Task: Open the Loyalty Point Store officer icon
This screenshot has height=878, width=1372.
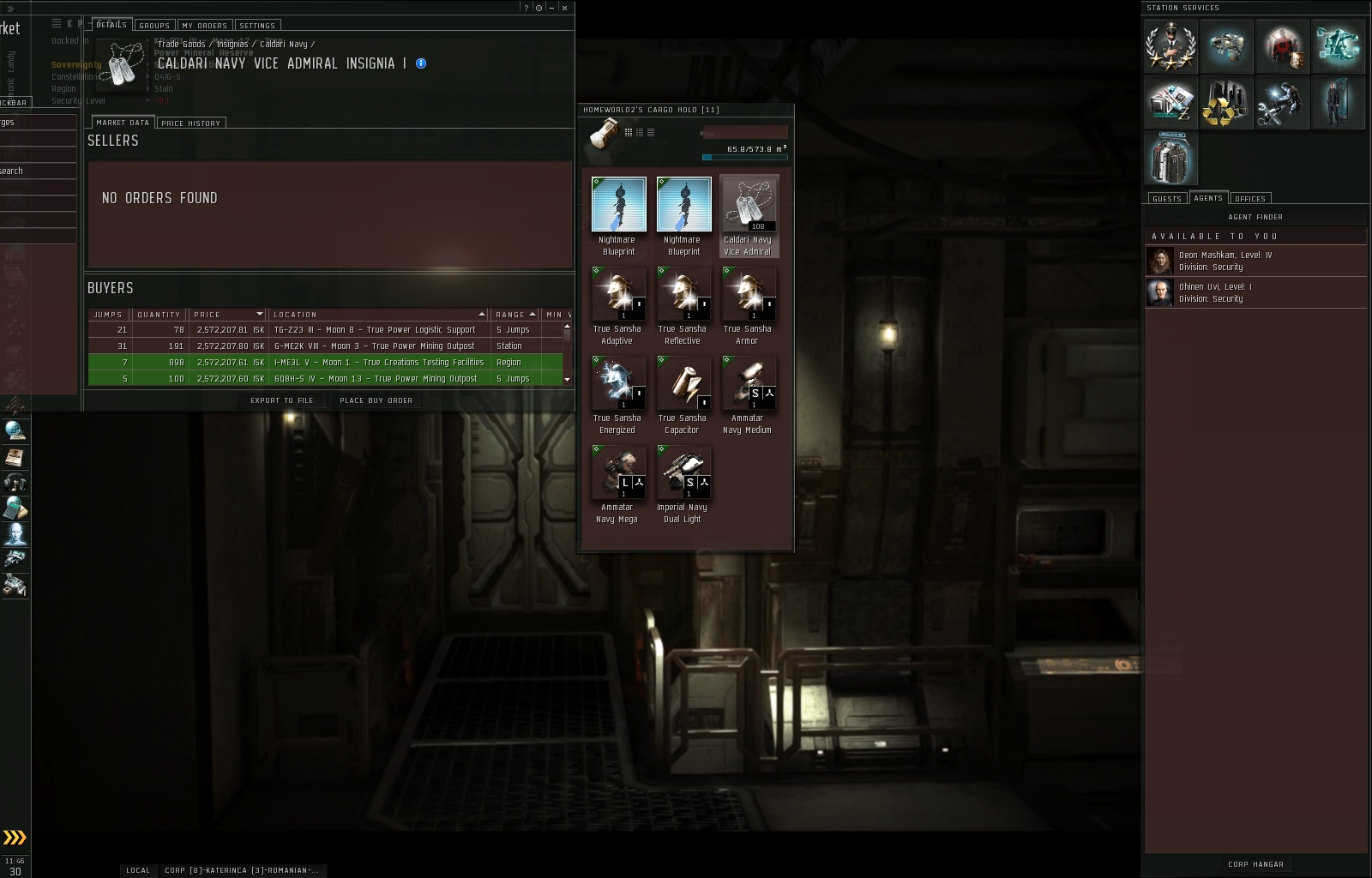Action: click(x=1170, y=45)
